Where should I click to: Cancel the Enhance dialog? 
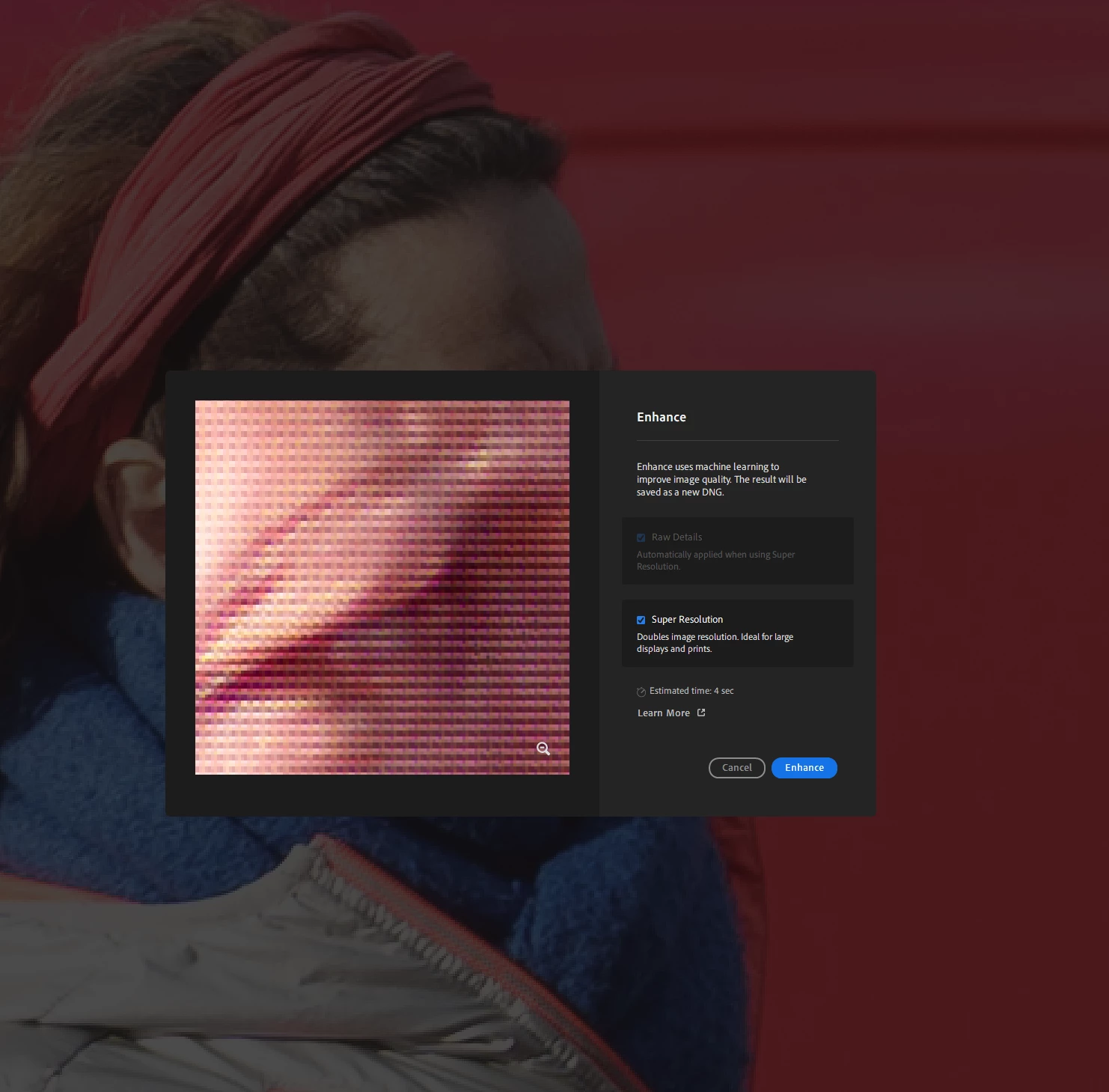(x=737, y=768)
